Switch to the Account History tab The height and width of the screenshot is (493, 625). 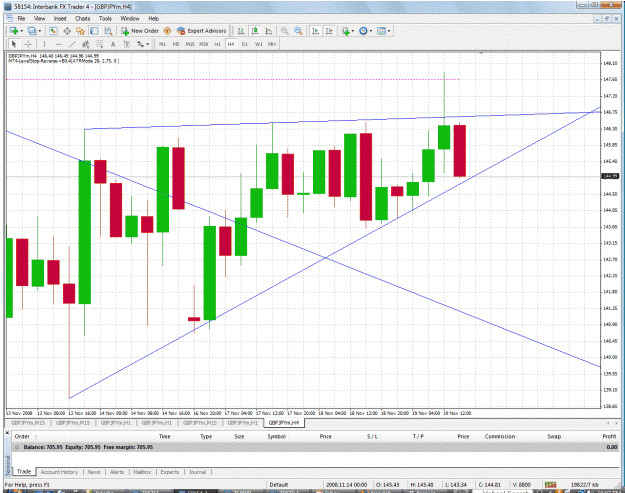(x=59, y=472)
